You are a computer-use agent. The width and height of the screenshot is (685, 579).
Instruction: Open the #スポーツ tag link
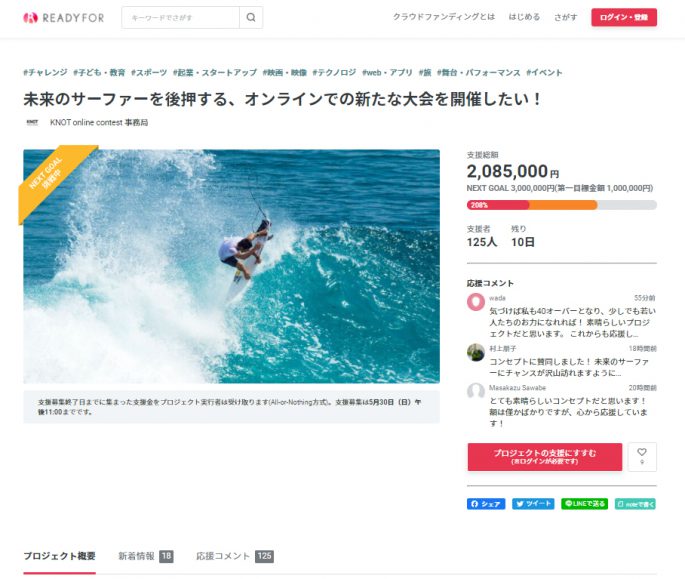coord(149,73)
